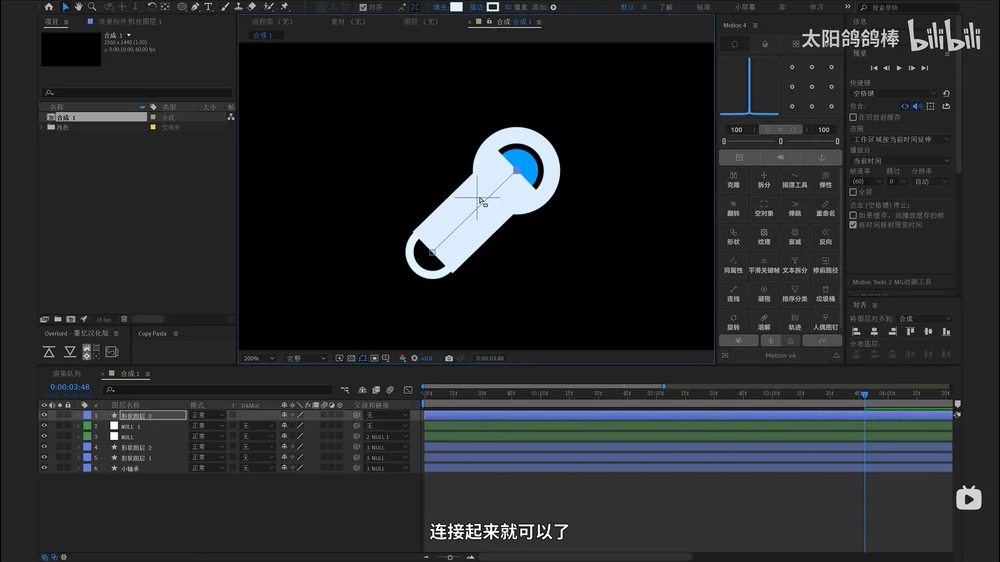Select the Pen tool

click(x=195, y=7)
